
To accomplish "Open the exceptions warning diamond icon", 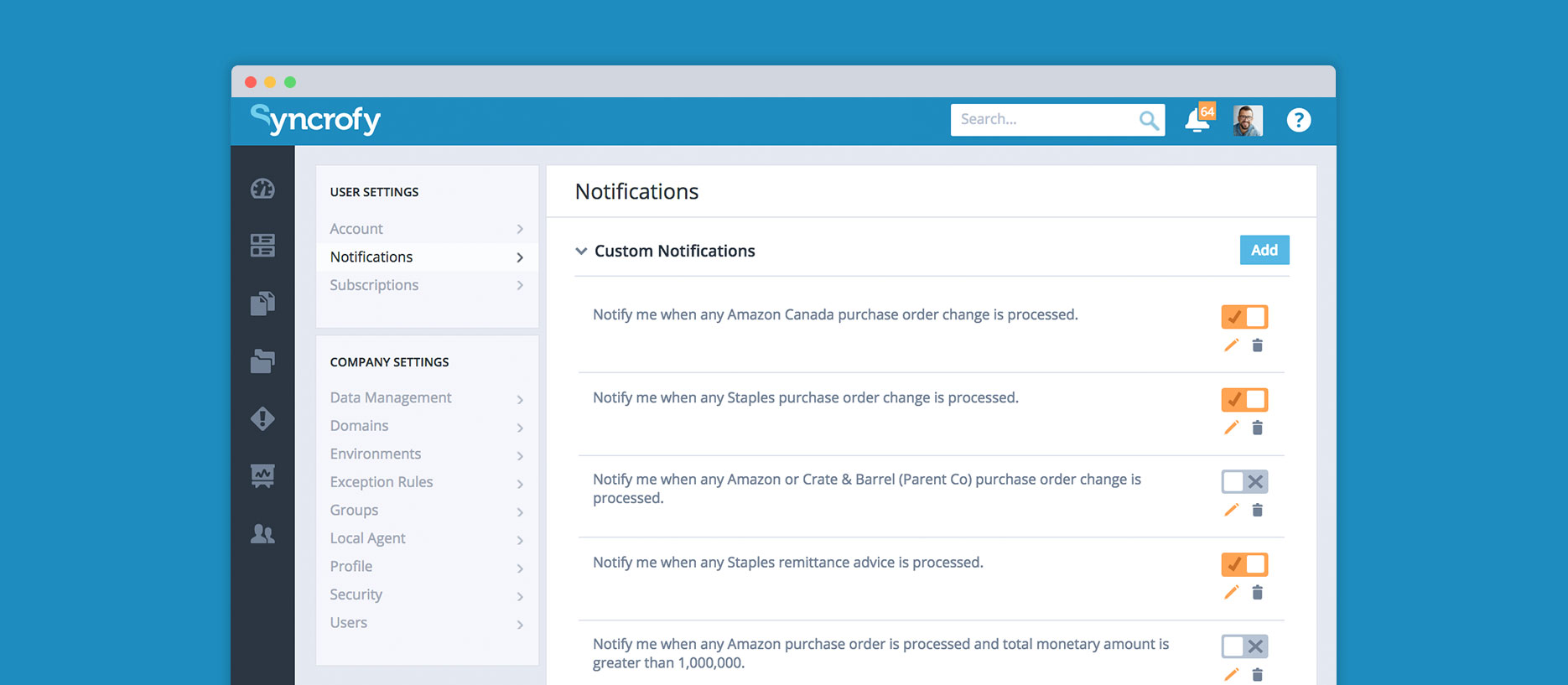I will (262, 418).
